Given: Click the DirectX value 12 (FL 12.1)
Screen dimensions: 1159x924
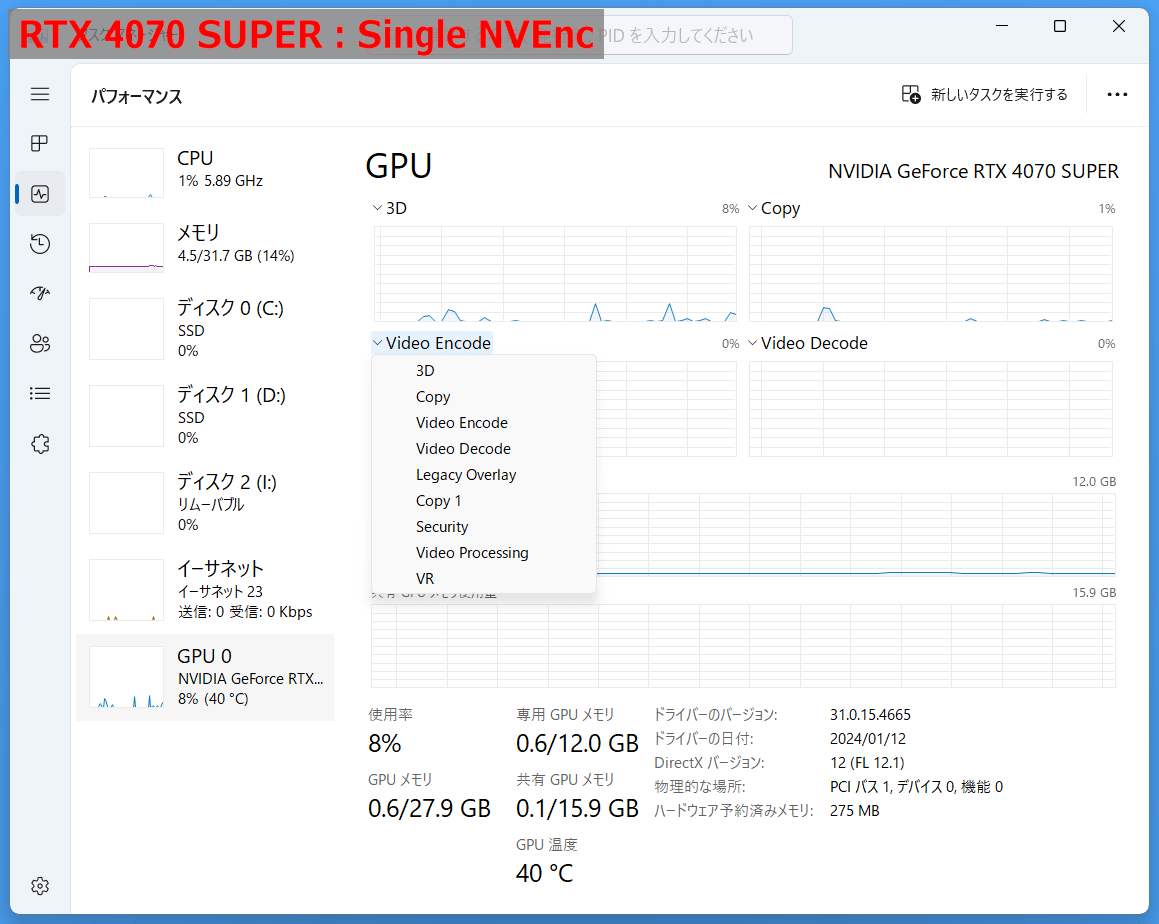Looking at the screenshot, I should (x=866, y=763).
